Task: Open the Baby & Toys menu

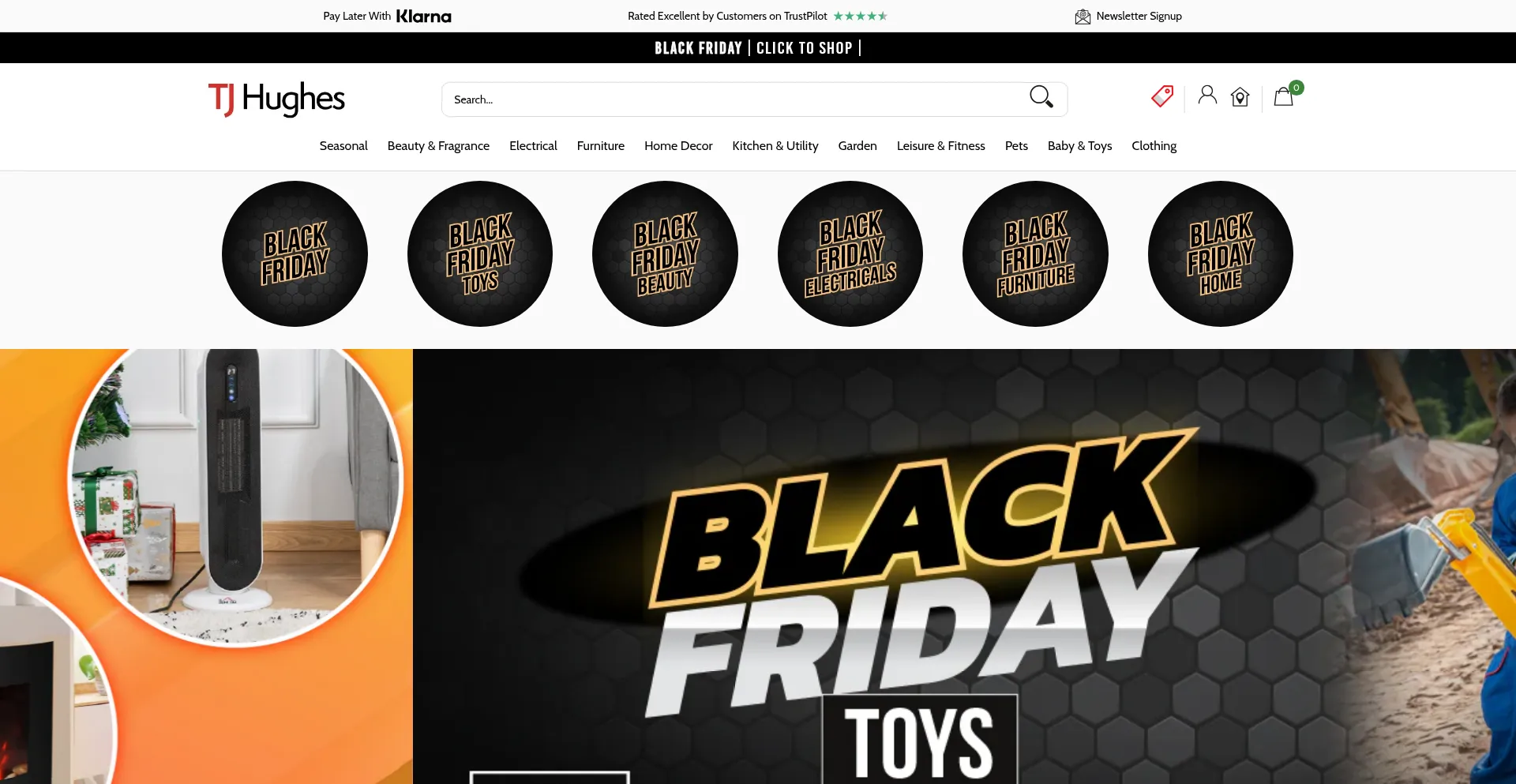Action: click(x=1079, y=146)
